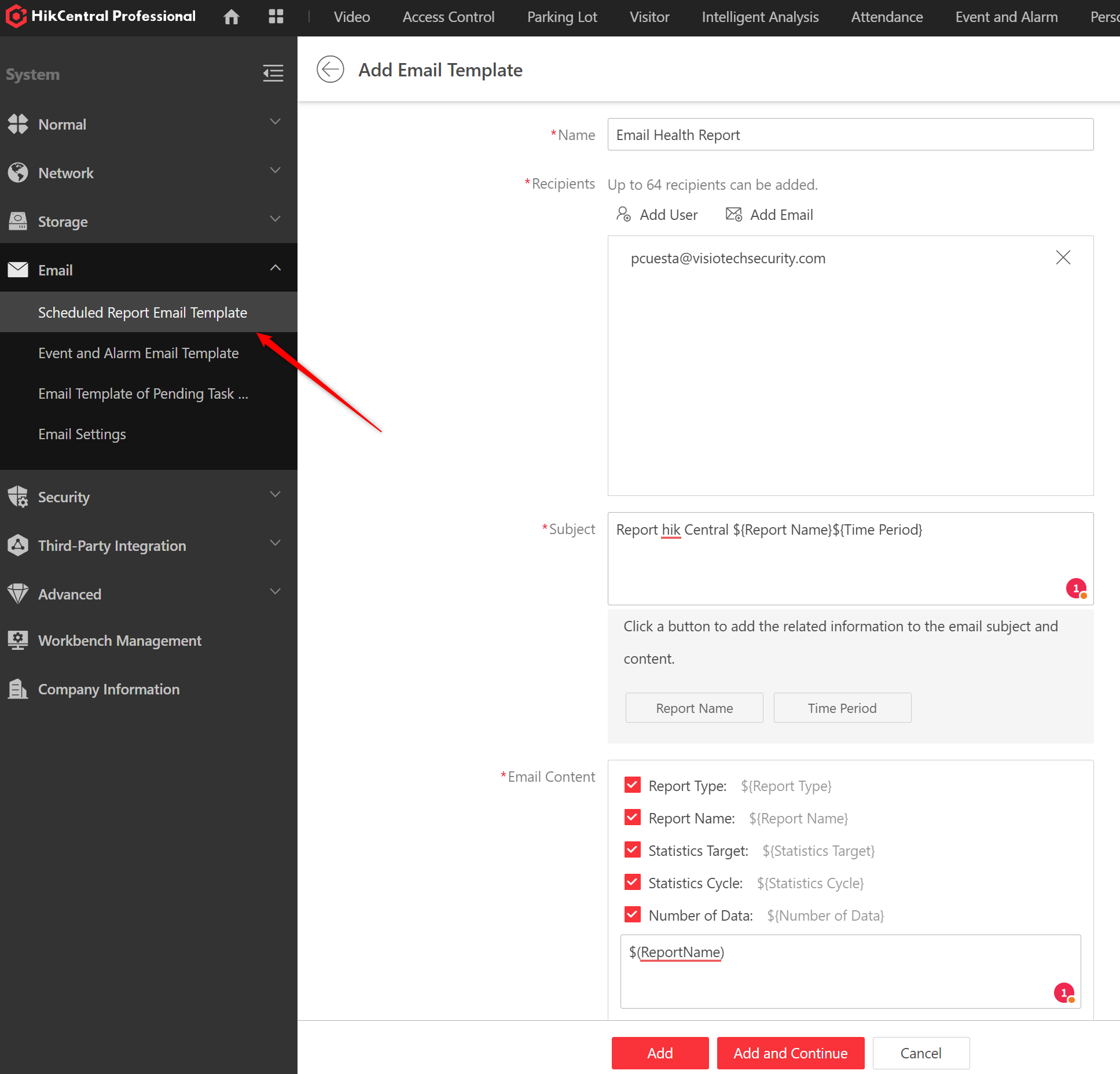The height and width of the screenshot is (1074, 1120).
Task: Click the Workbench Management monitor icon
Action: pos(18,640)
